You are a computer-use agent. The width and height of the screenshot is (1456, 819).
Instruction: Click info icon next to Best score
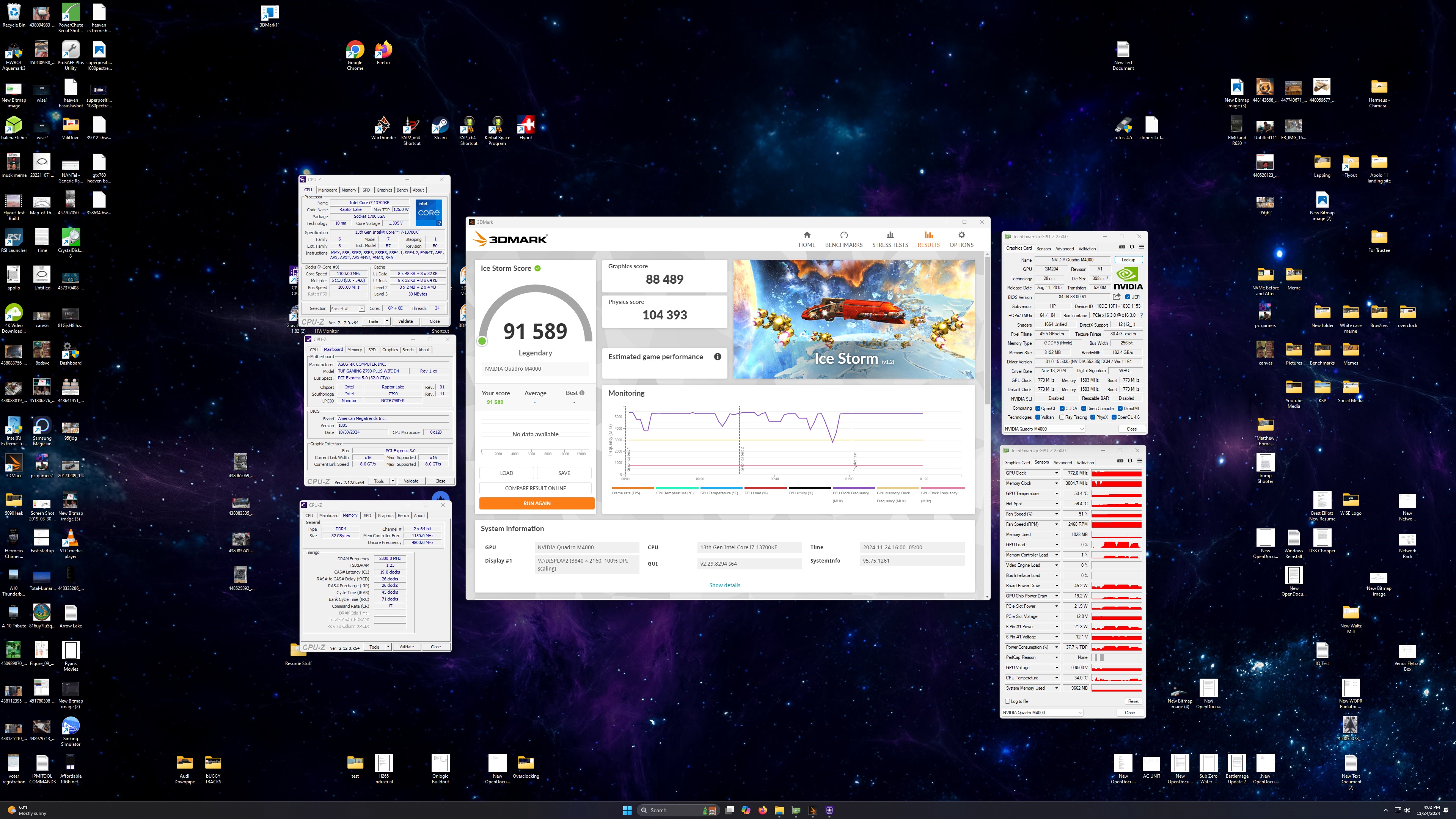[x=582, y=393]
